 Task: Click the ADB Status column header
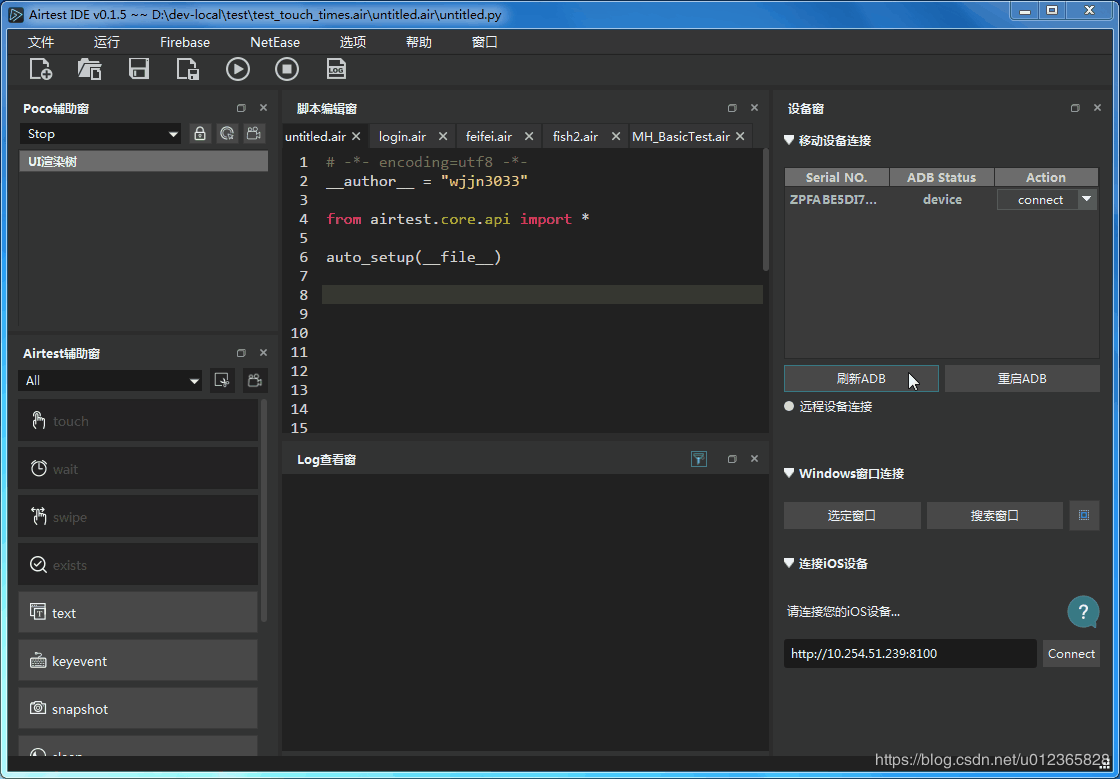(x=941, y=177)
